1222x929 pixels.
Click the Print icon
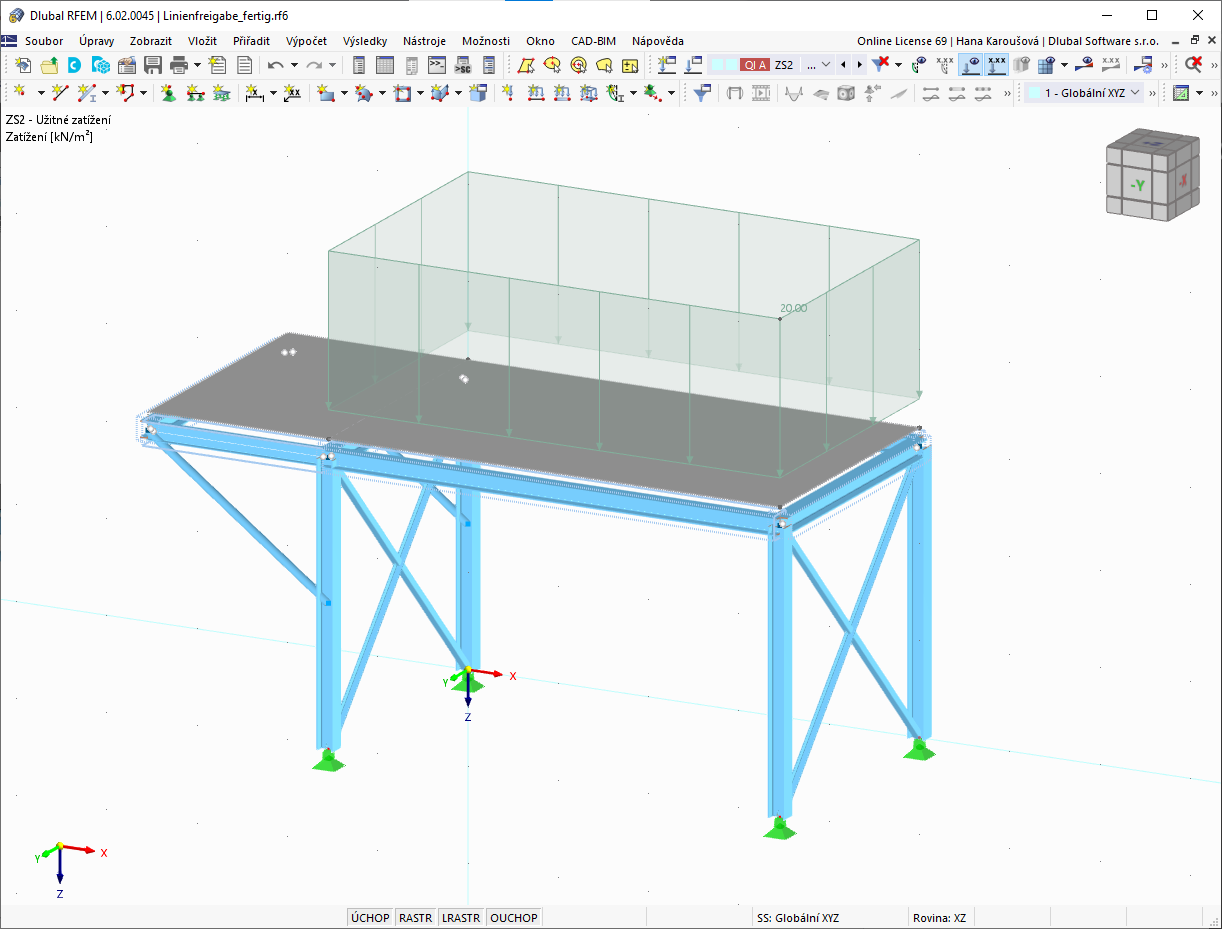[179, 65]
